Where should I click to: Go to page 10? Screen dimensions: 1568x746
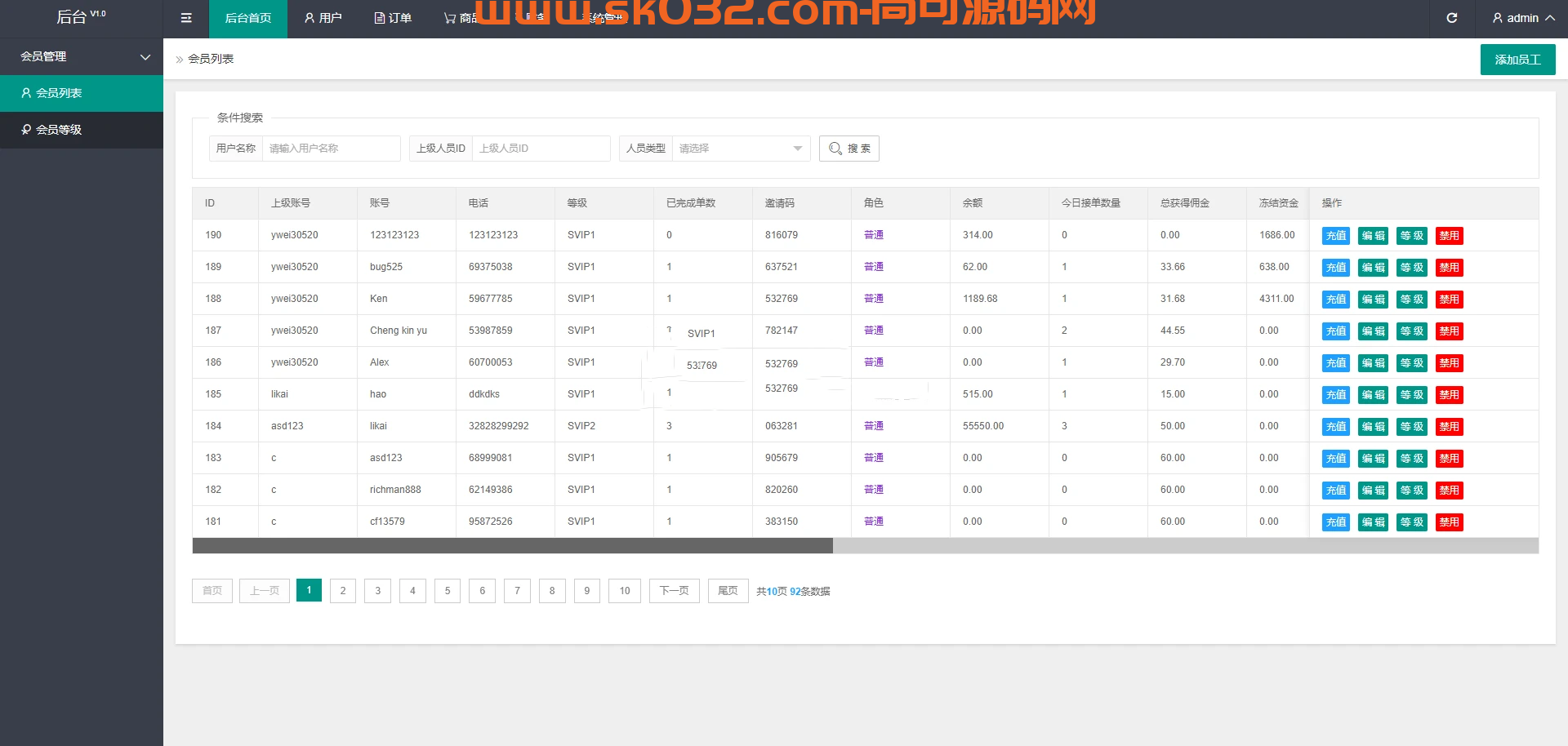pyautogui.click(x=625, y=591)
